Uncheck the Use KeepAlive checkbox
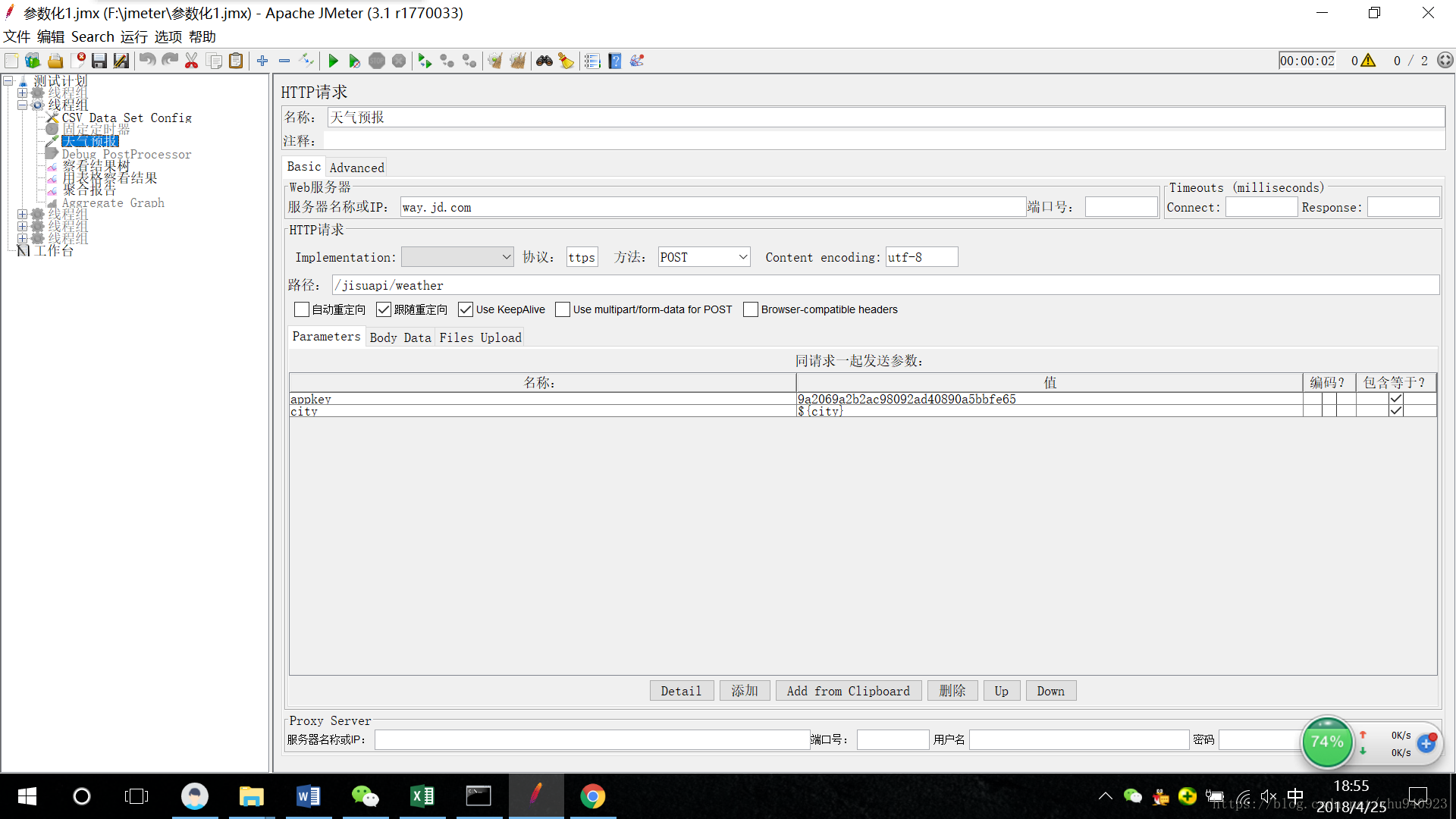 click(466, 309)
